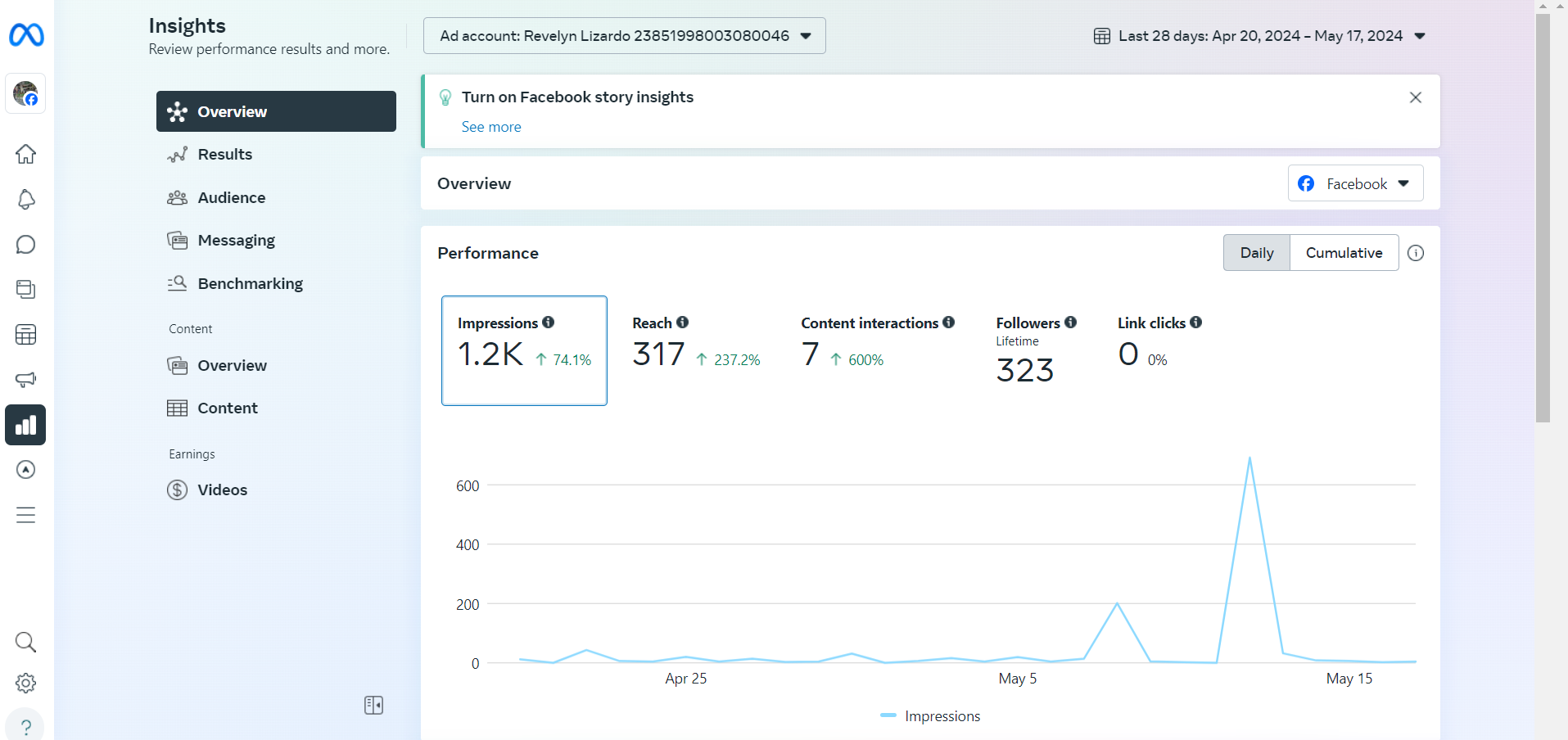Go to Audience in the sidebar

[x=232, y=197]
